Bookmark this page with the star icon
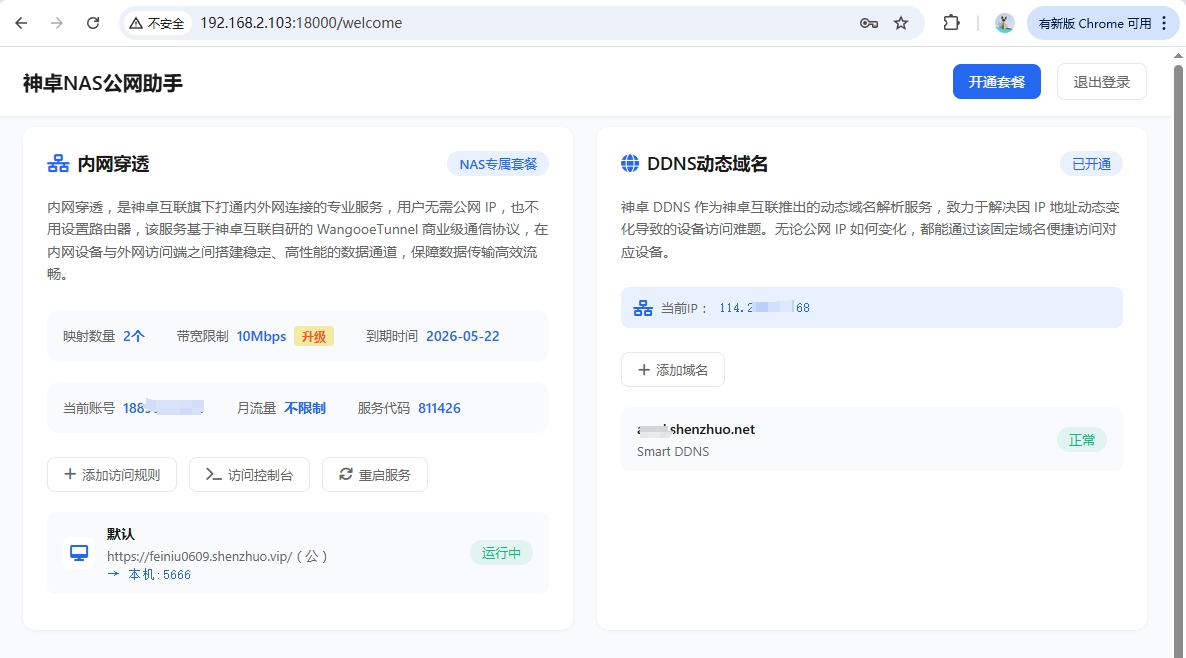This screenshot has height=658, width=1186. [901, 23]
